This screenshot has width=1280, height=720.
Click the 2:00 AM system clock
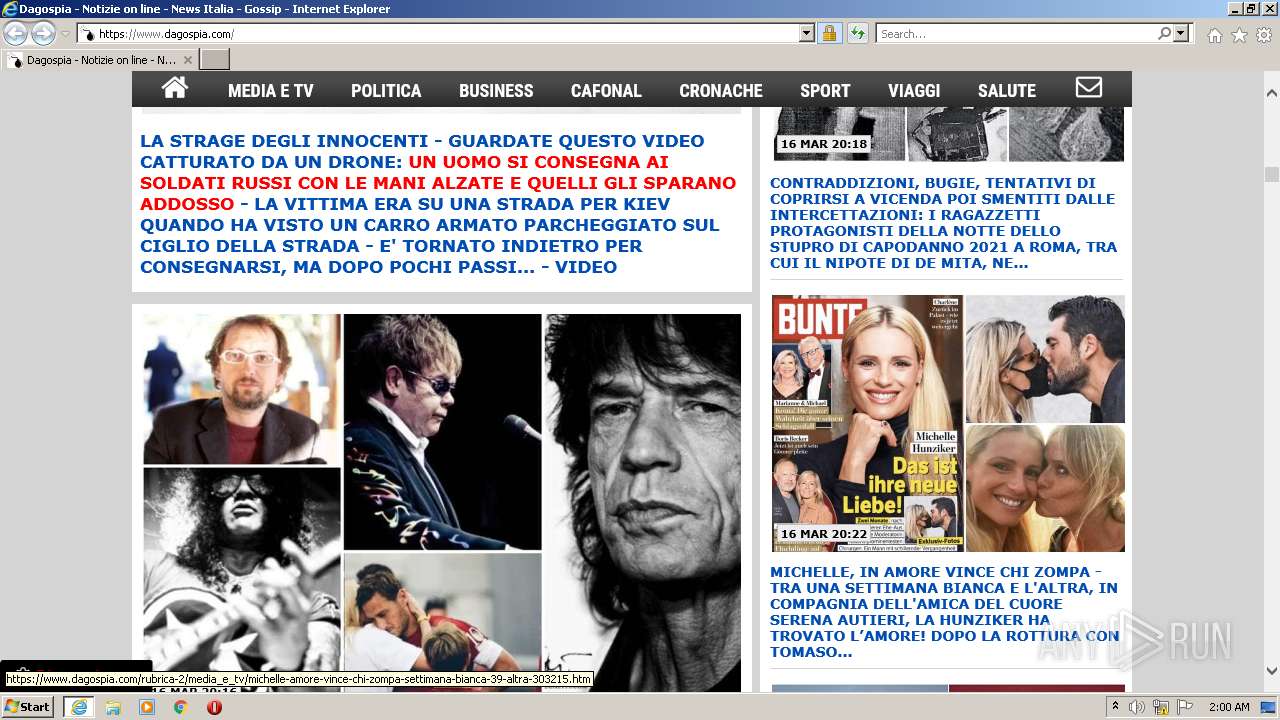click(1229, 707)
